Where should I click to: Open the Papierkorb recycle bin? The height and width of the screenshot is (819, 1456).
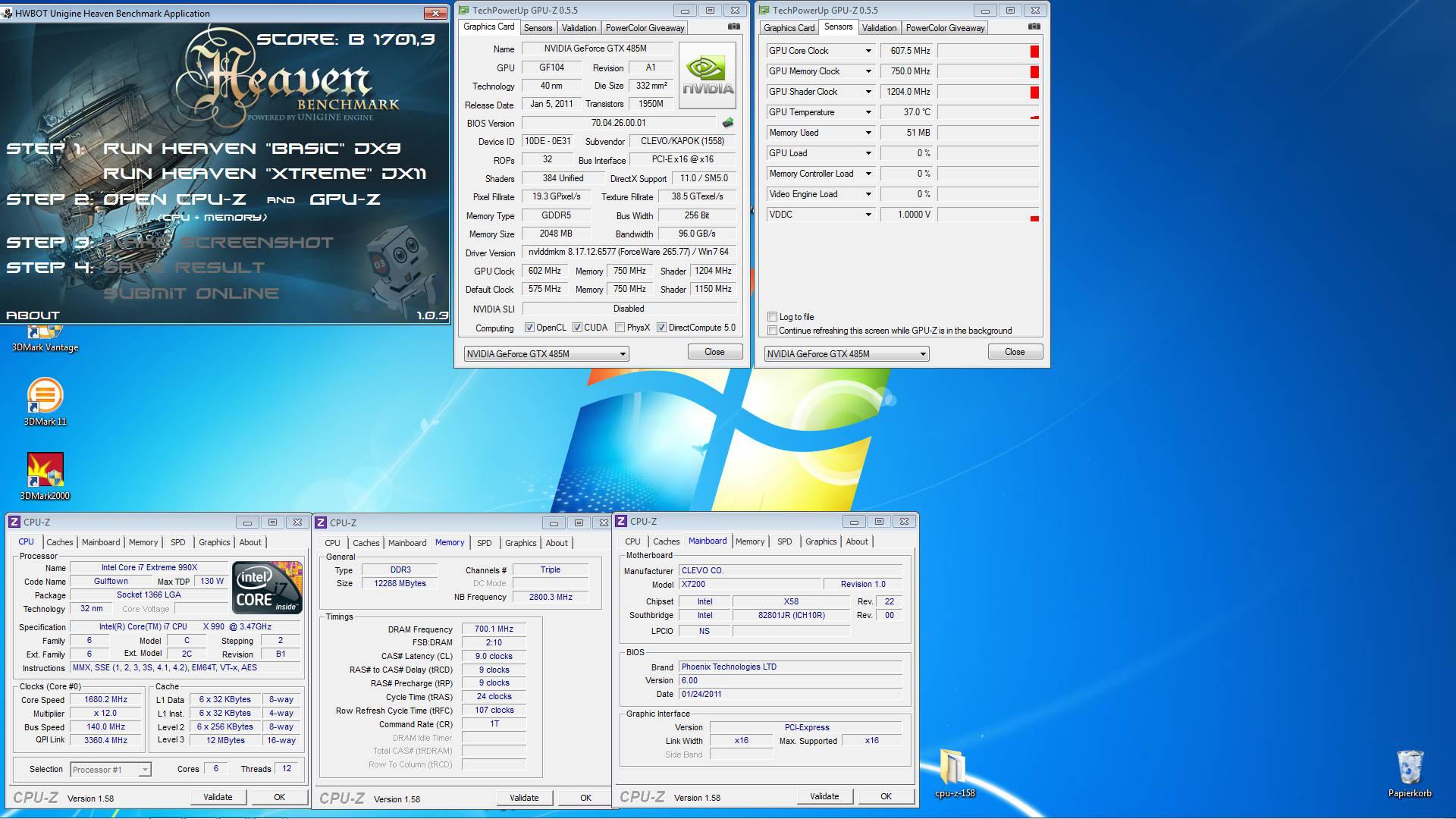1410,773
